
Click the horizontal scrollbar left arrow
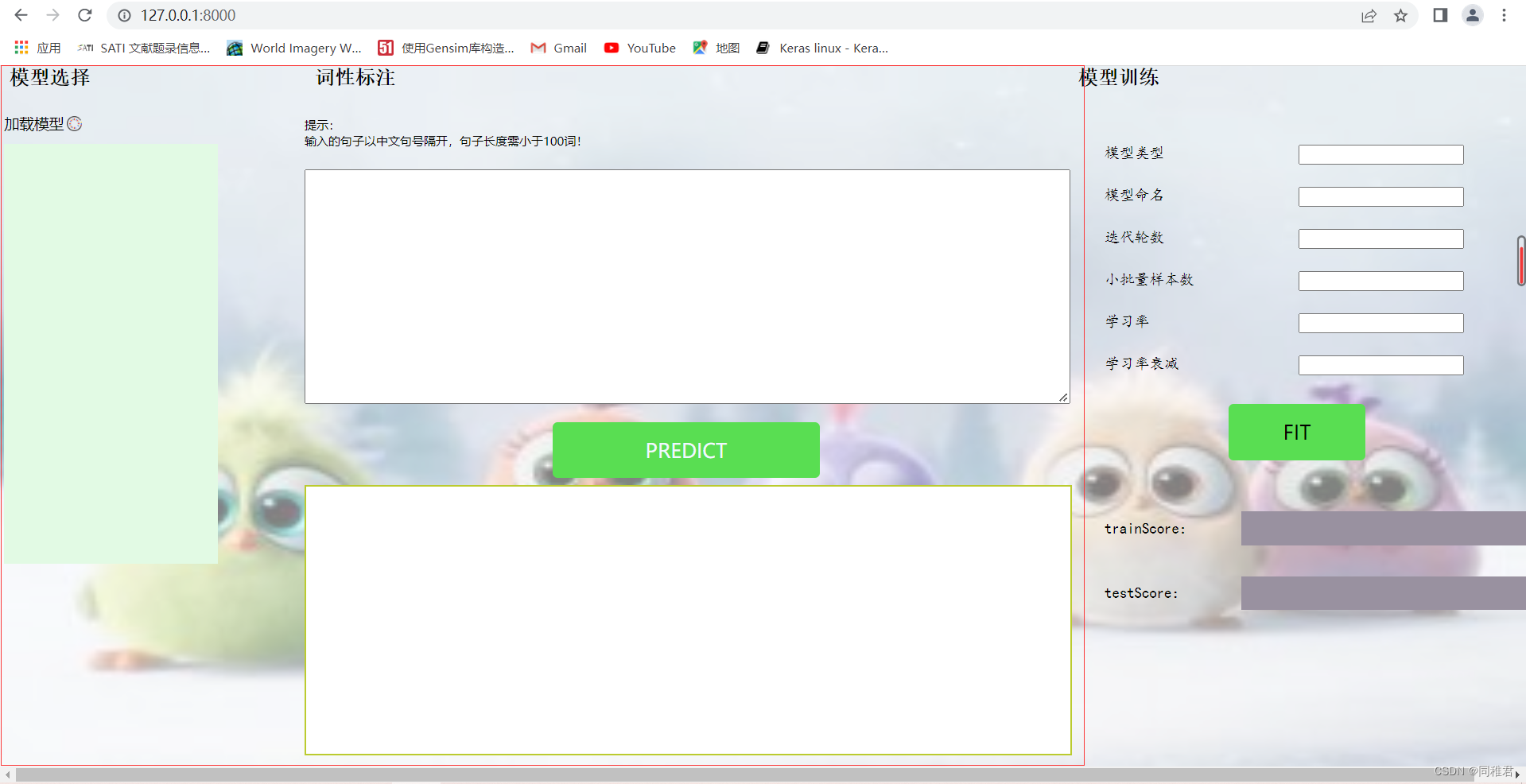pos(7,774)
